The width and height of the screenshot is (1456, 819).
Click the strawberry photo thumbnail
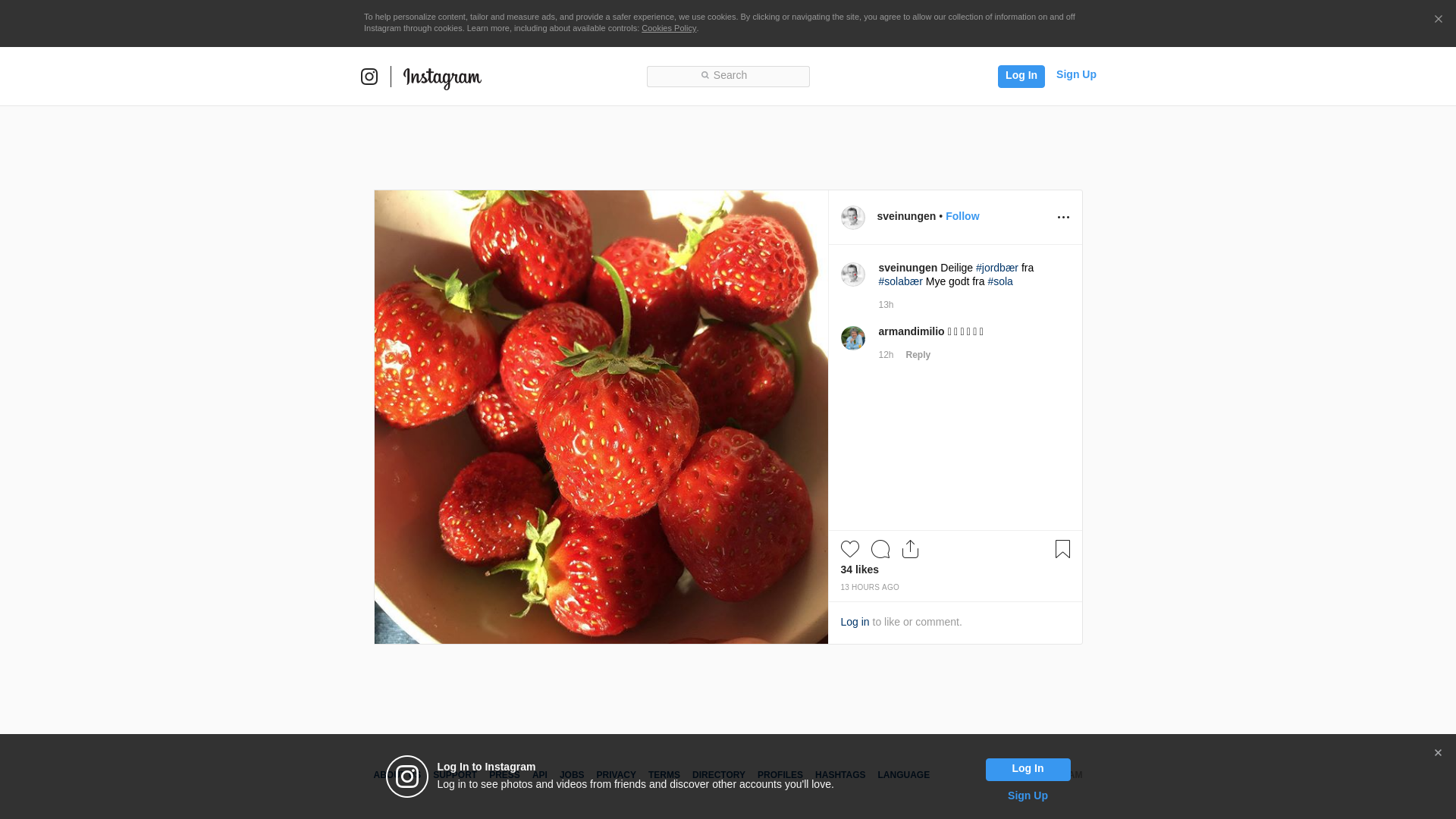pos(601,417)
